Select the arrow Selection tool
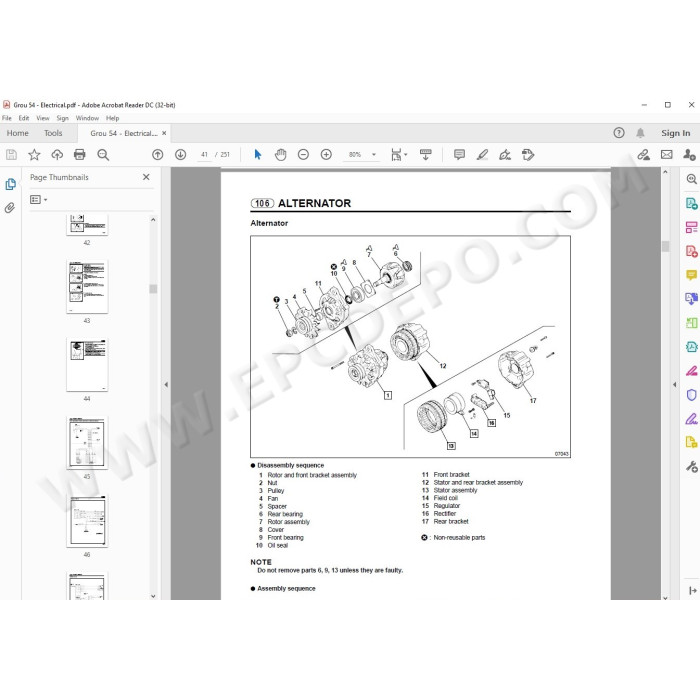Screen dimensions: 700x700 click(x=258, y=155)
